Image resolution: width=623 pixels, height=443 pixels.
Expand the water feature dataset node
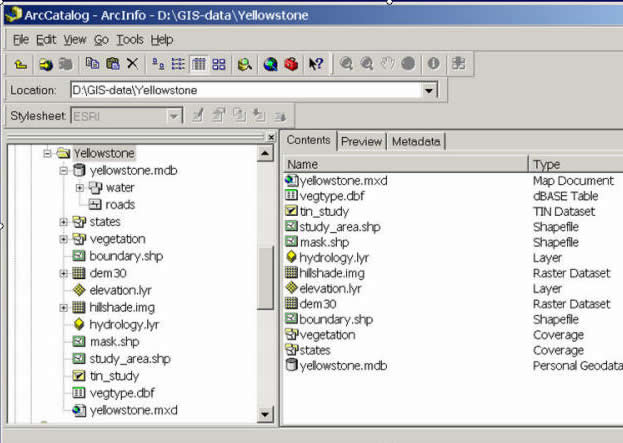click(79, 188)
